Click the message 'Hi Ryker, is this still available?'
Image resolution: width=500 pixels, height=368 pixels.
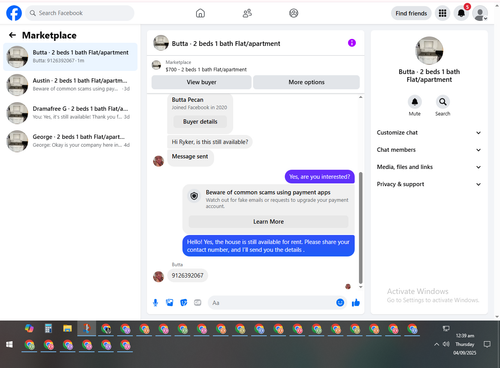tap(210, 142)
